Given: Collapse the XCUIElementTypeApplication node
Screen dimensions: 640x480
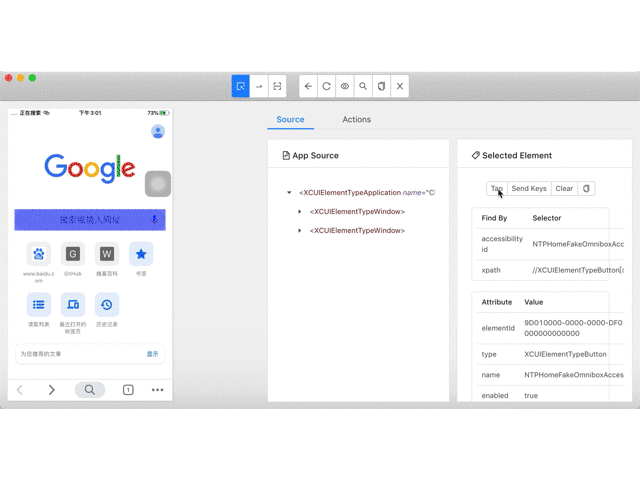Looking at the screenshot, I should [289, 193].
